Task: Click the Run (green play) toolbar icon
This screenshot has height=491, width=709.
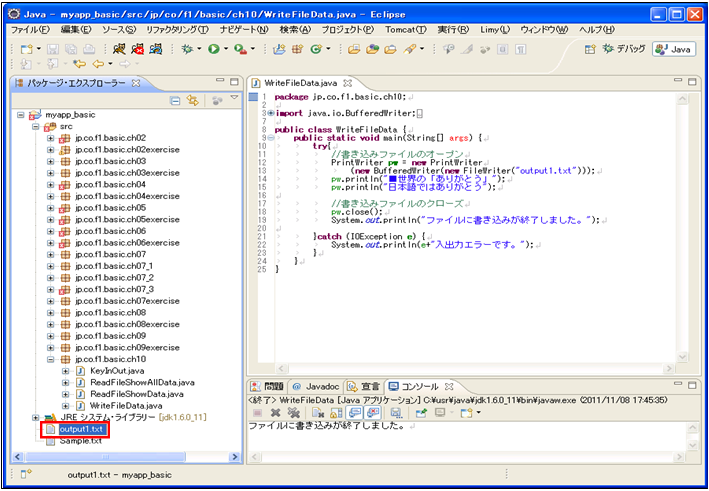Action: (x=214, y=48)
